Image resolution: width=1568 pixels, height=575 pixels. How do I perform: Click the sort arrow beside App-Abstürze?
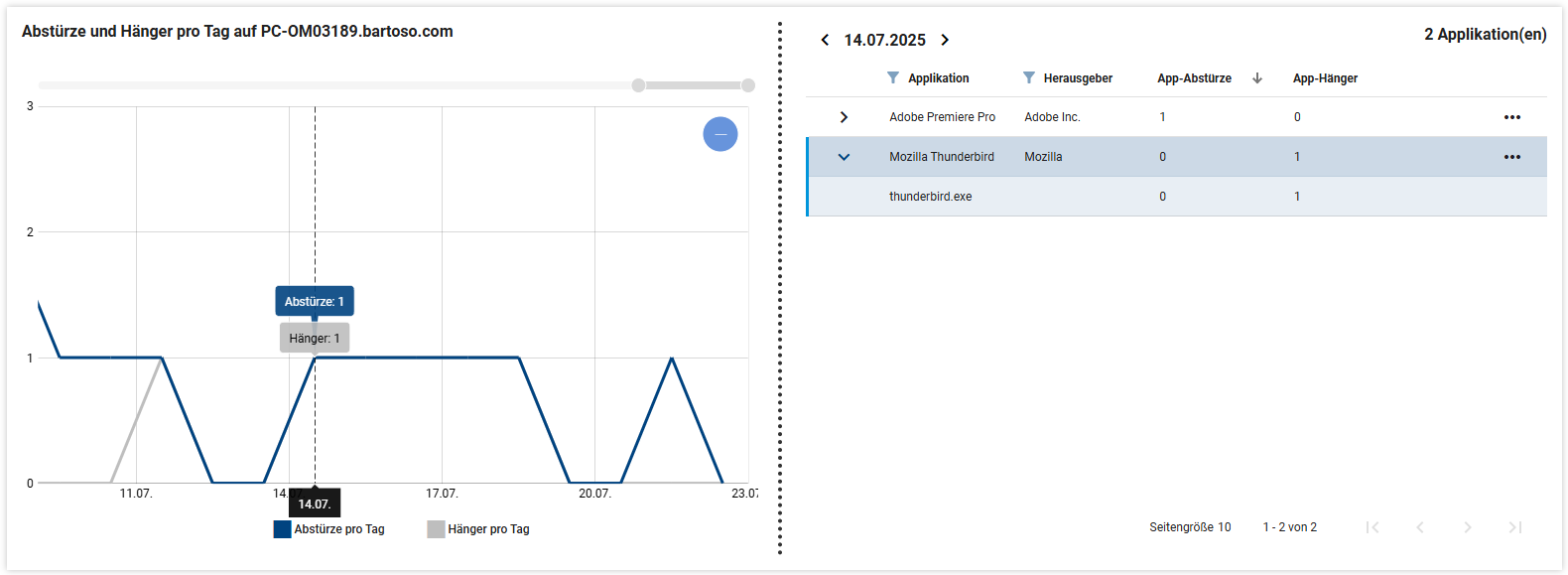[x=1257, y=77]
